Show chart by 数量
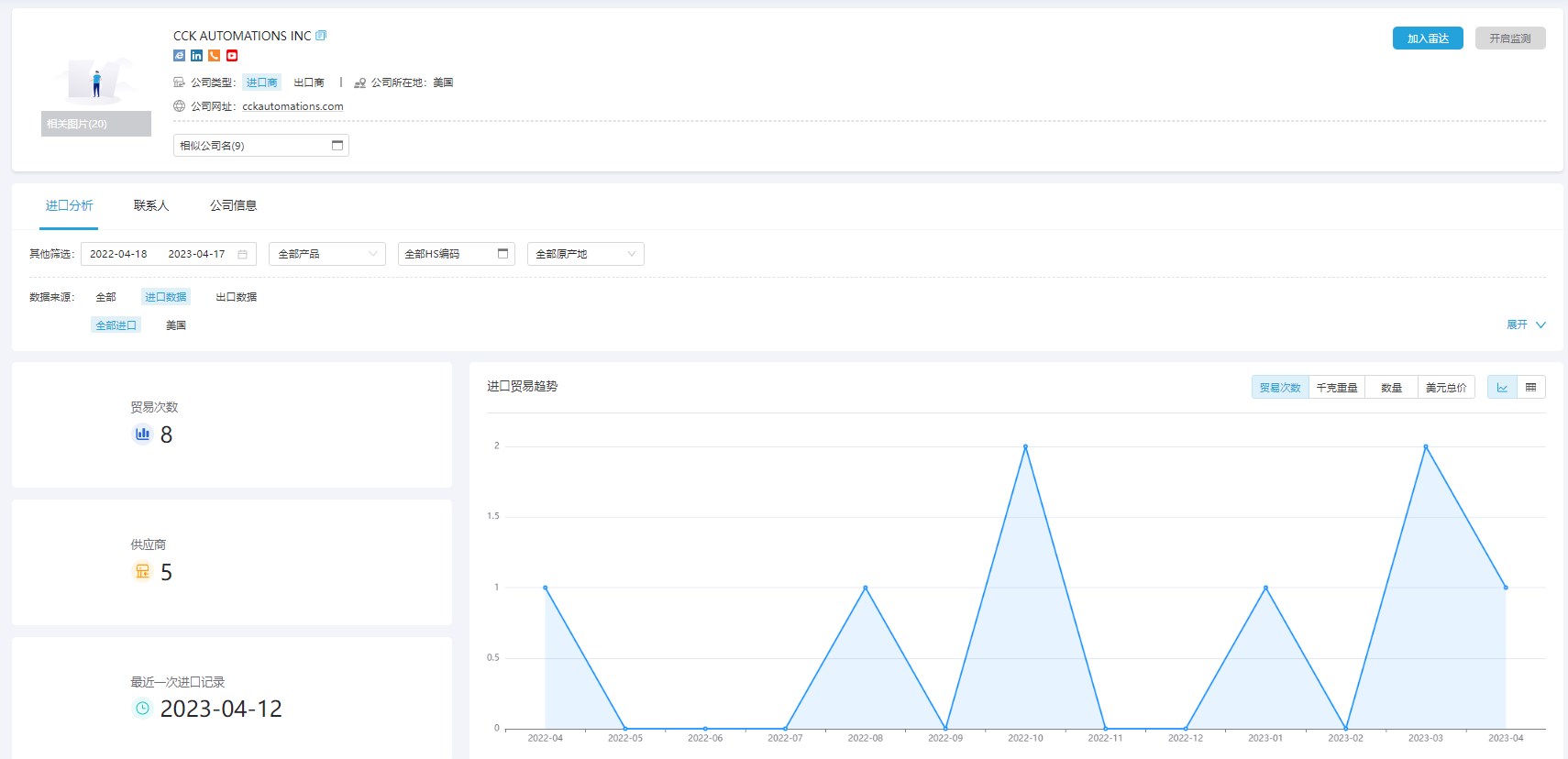1568x759 pixels. (1392, 388)
